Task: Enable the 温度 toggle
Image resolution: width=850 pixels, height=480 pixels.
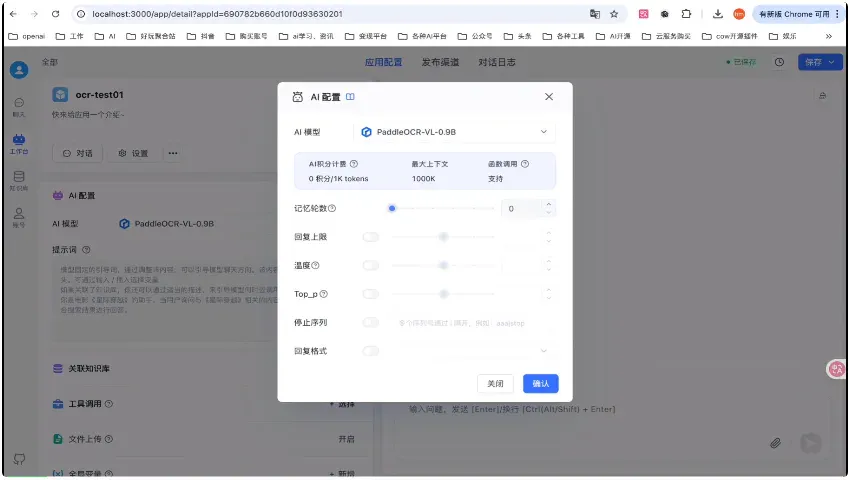Action: (x=371, y=265)
